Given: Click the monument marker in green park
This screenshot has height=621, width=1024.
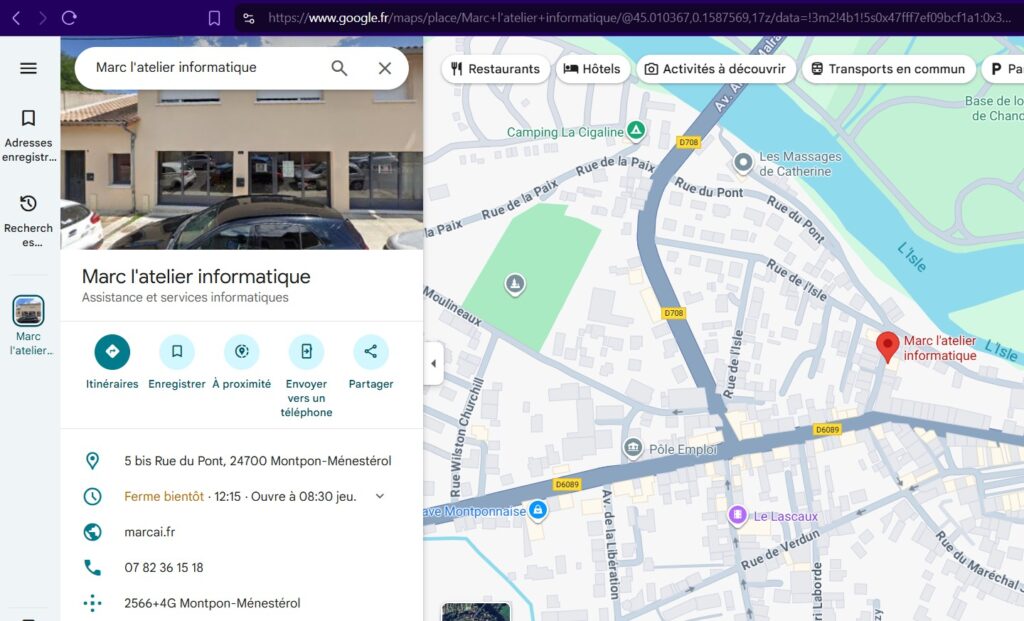Looking at the screenshot, I should pyautogui.click(x=515, y=284).
